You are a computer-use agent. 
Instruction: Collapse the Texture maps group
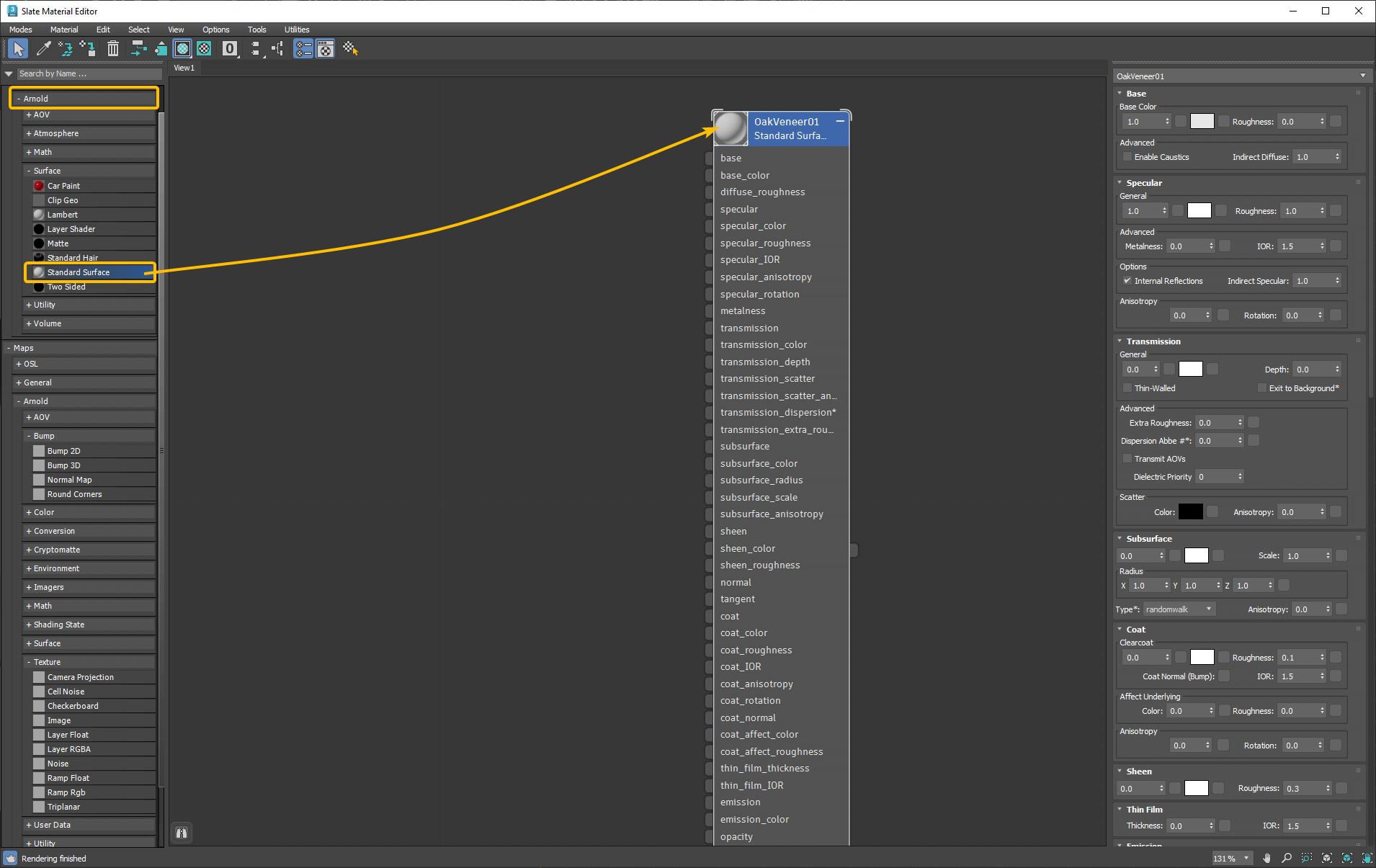click(29, 662)
